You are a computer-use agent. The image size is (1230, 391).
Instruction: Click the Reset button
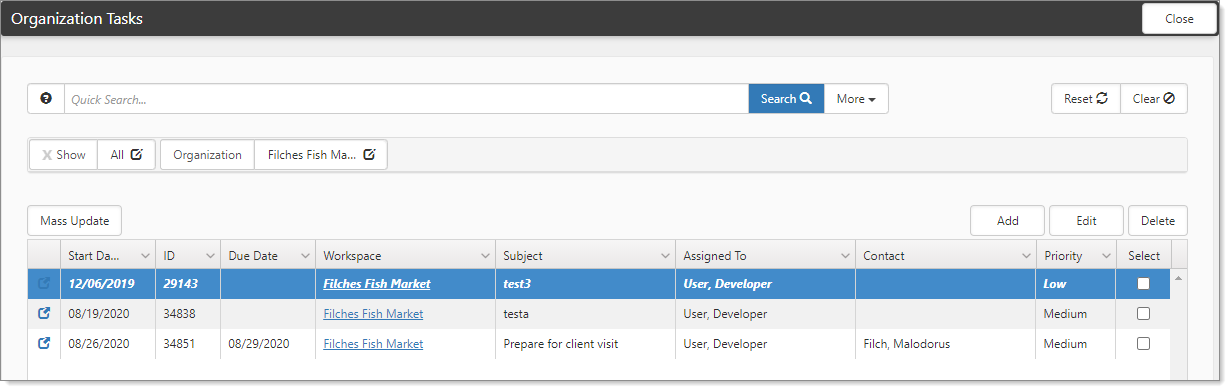pyautogui.click(x=1085, y=99)
